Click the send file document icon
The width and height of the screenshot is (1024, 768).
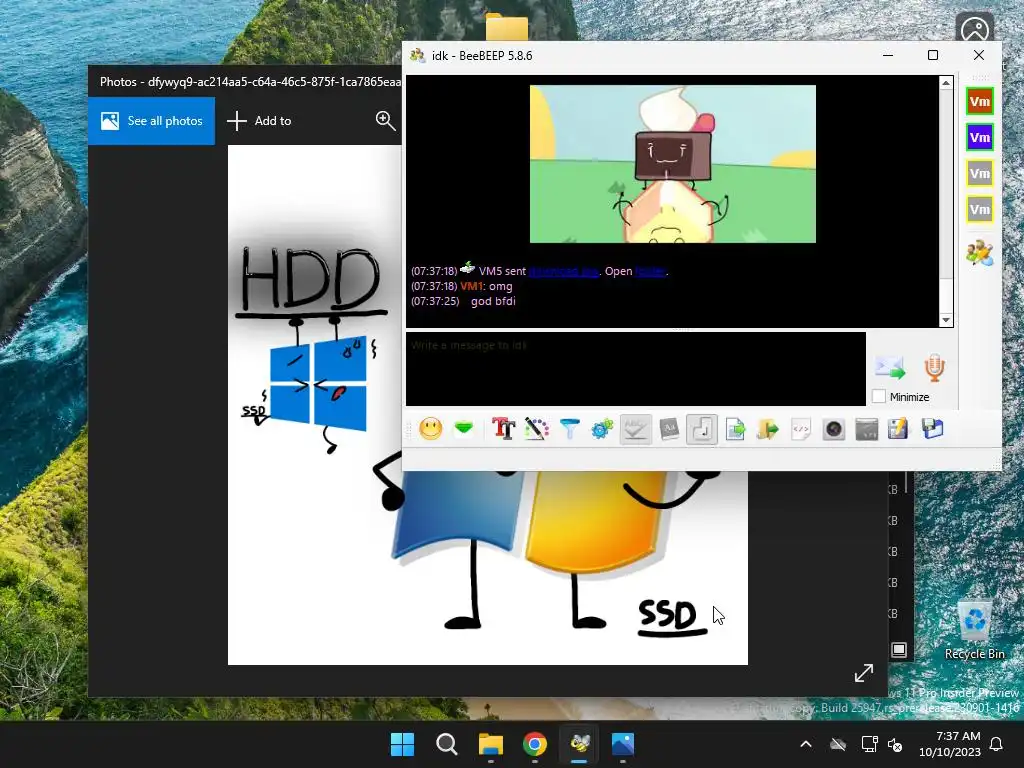[735, 429]
